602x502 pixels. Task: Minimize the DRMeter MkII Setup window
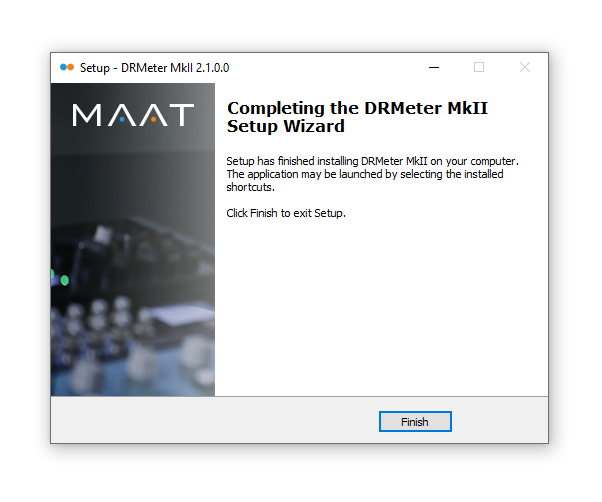pyautogui.click(x=434, y=68)
